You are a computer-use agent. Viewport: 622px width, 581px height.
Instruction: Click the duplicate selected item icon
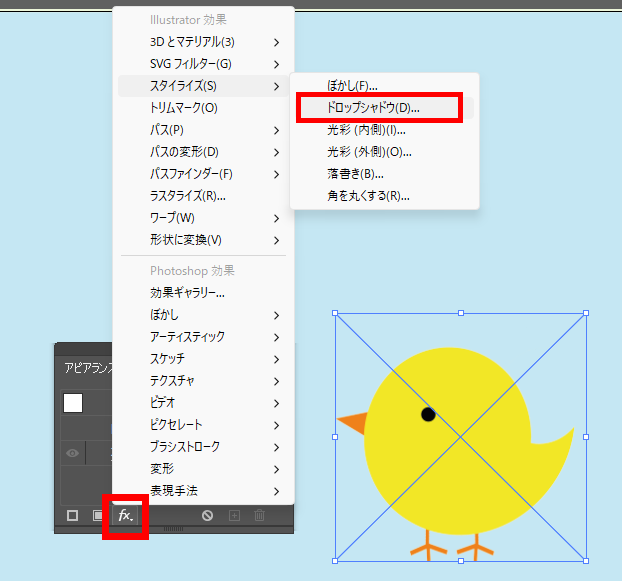click(234, 516)
